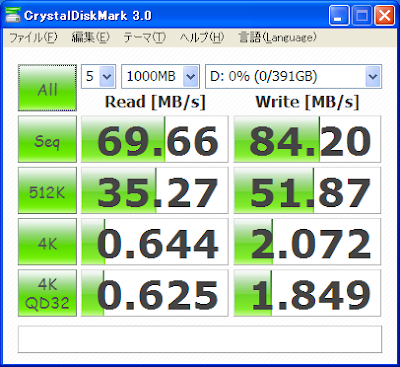This screenshot has height=367, width=400.
Task: Start the 4K QD32 test
Action: 47,293
